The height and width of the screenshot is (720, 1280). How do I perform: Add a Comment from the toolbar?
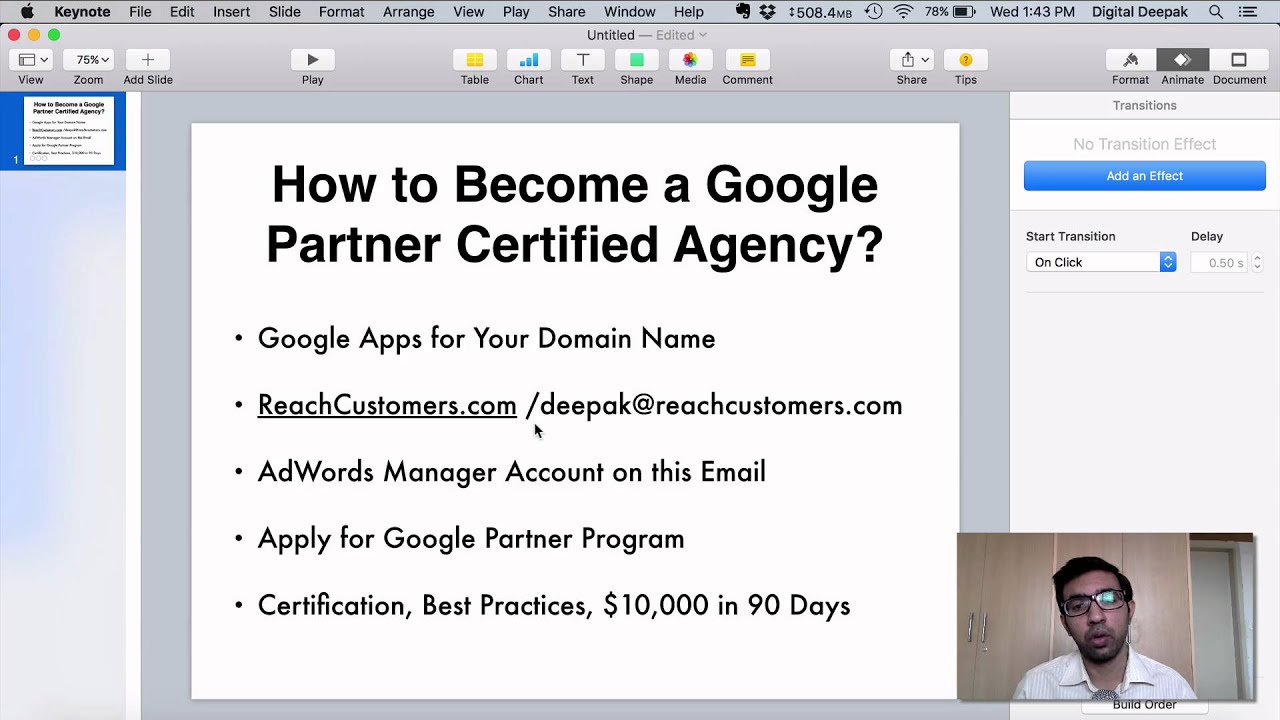[x=747, y=60]
